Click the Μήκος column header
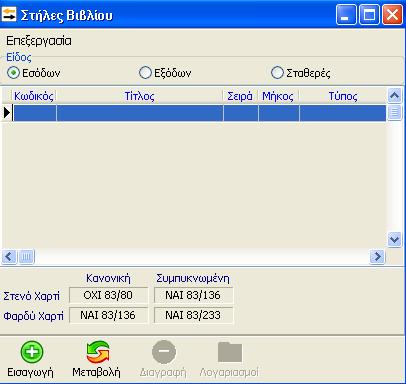The width and height of the screenshot is (406, 384). pos(278,96)
